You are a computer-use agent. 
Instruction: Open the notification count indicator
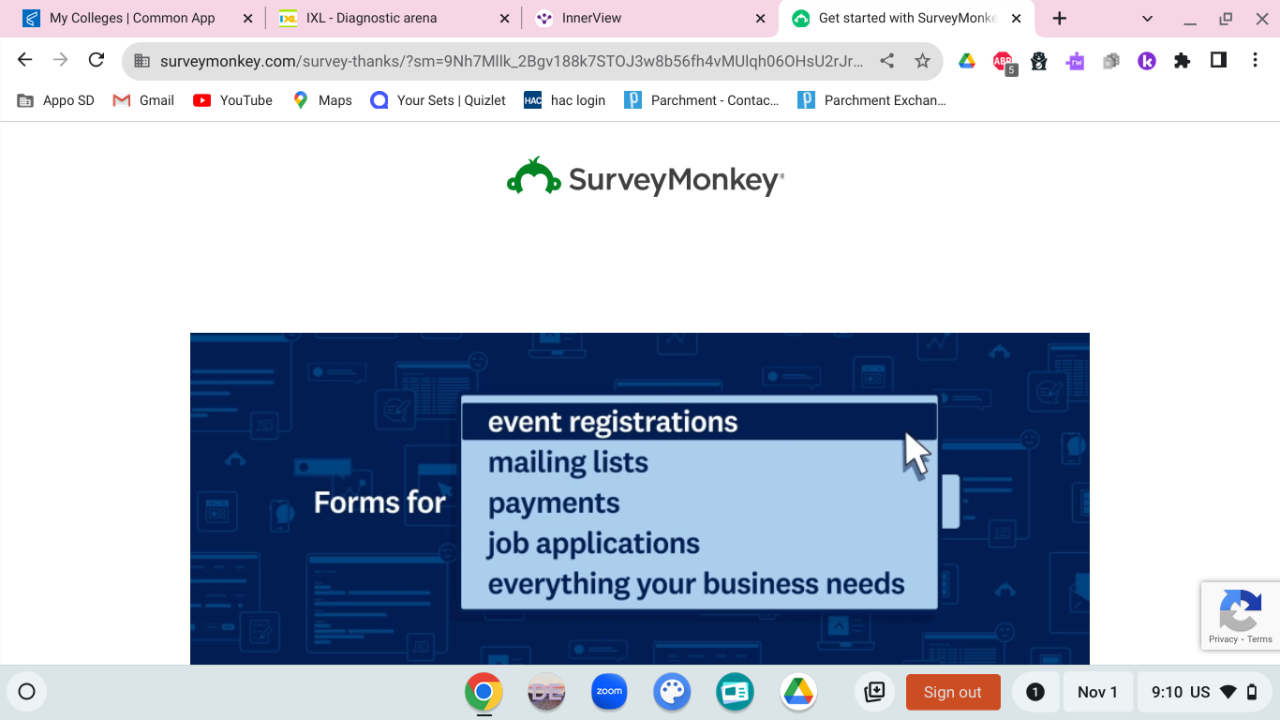pyautogui.click(x=1035, y=692)
